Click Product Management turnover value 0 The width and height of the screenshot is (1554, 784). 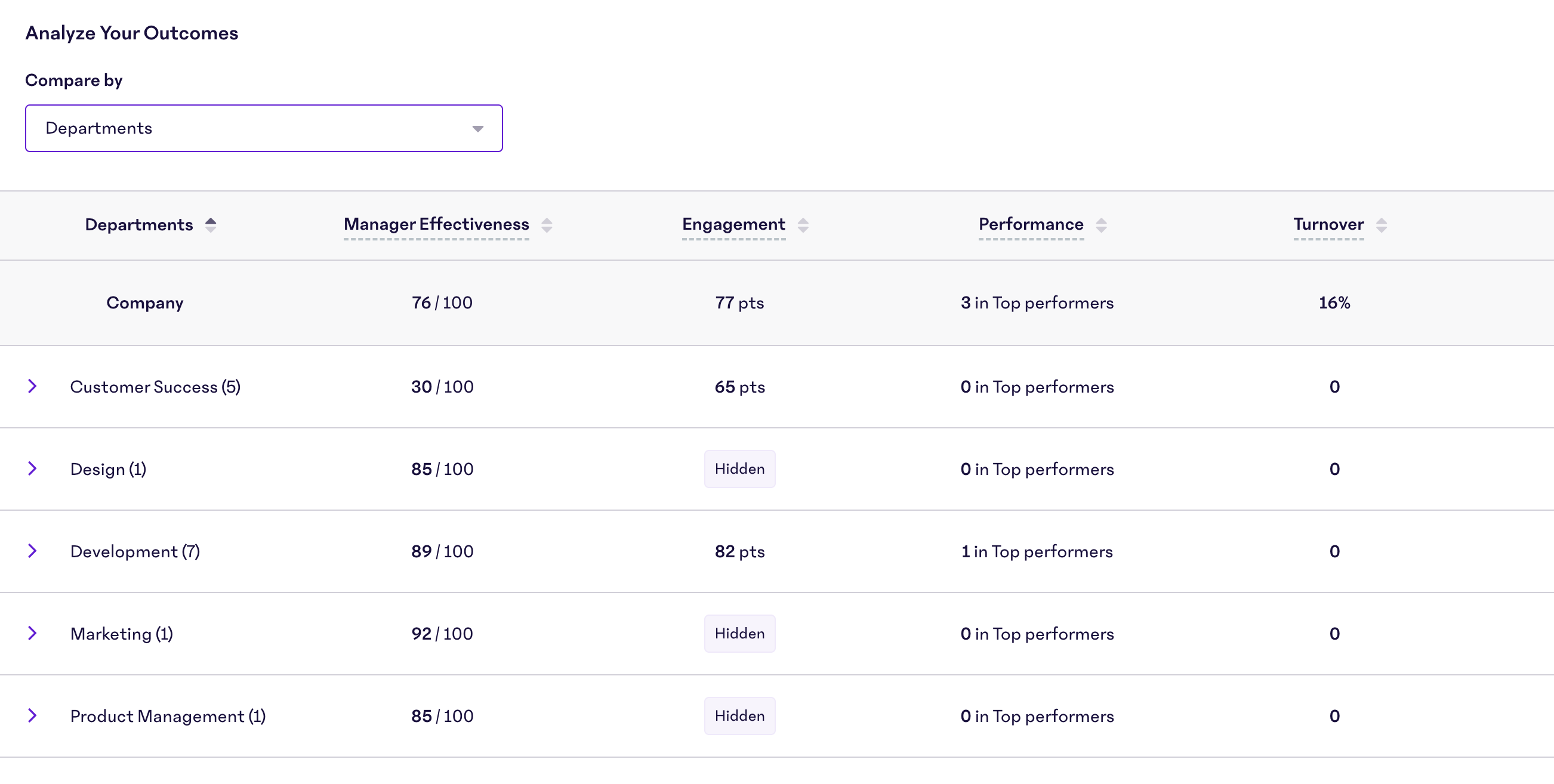coord(1334,716)
